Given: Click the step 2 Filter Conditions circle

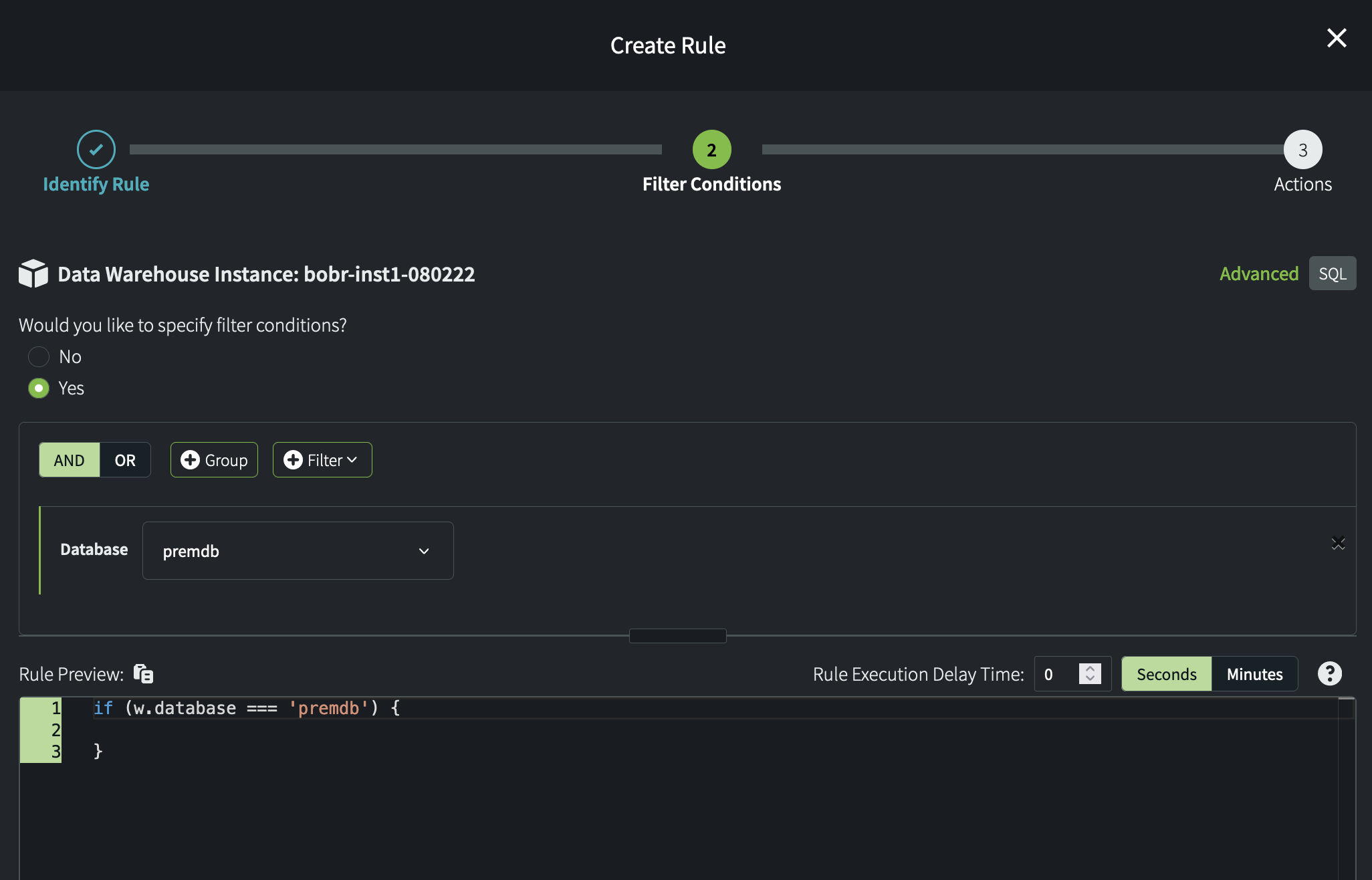Looking at the screenshot, I should (x=711, y=150).
